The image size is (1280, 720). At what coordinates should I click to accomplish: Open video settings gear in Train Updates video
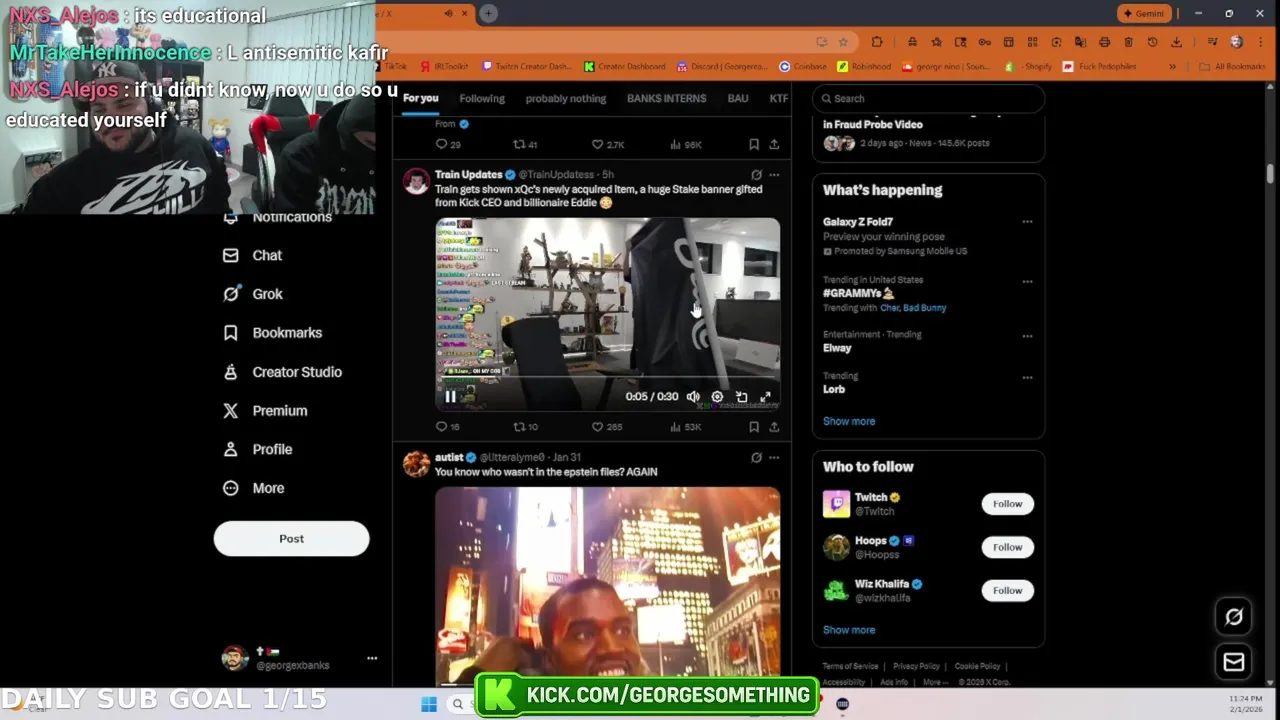(717, 397)
